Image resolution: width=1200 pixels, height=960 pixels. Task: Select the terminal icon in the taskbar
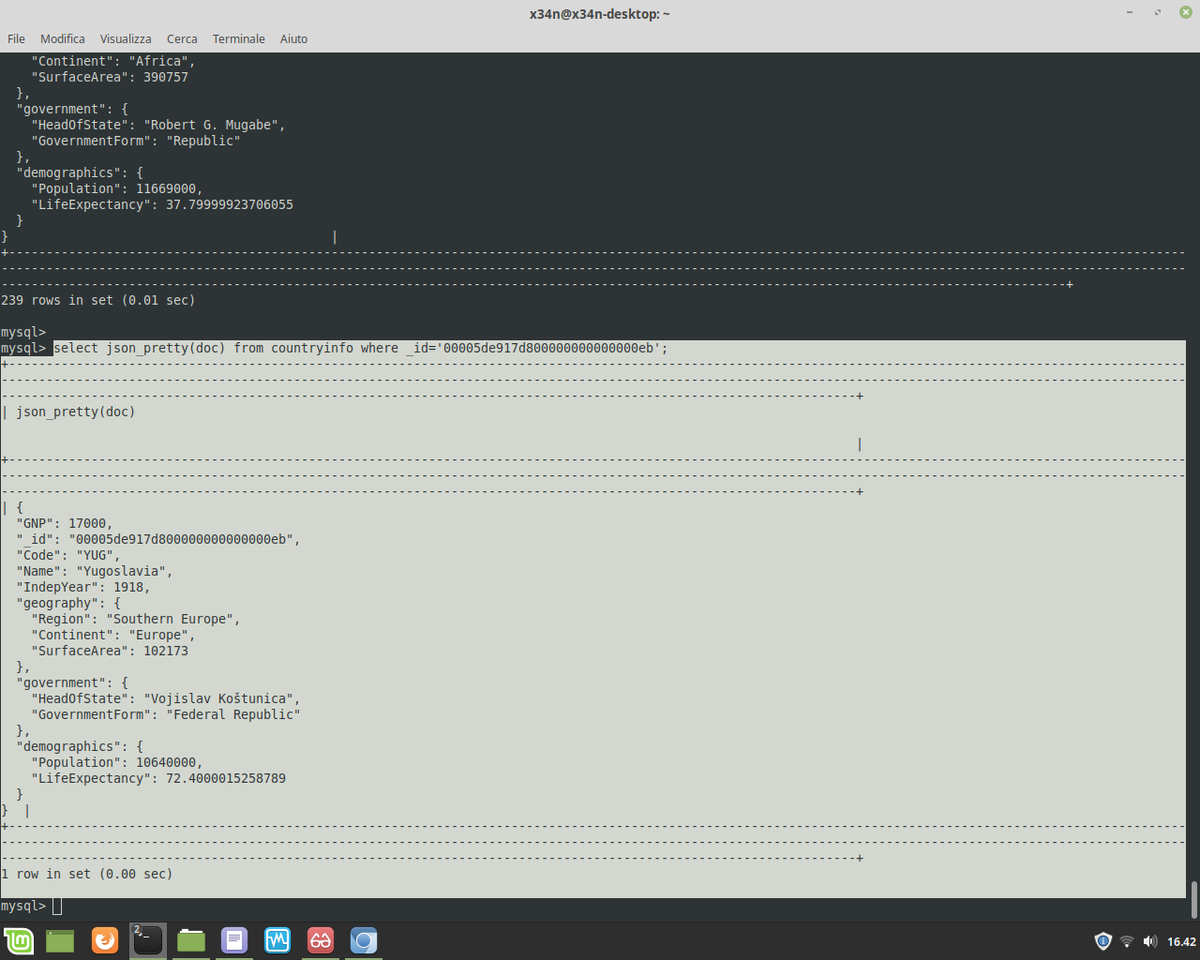(x=148, y=940)
